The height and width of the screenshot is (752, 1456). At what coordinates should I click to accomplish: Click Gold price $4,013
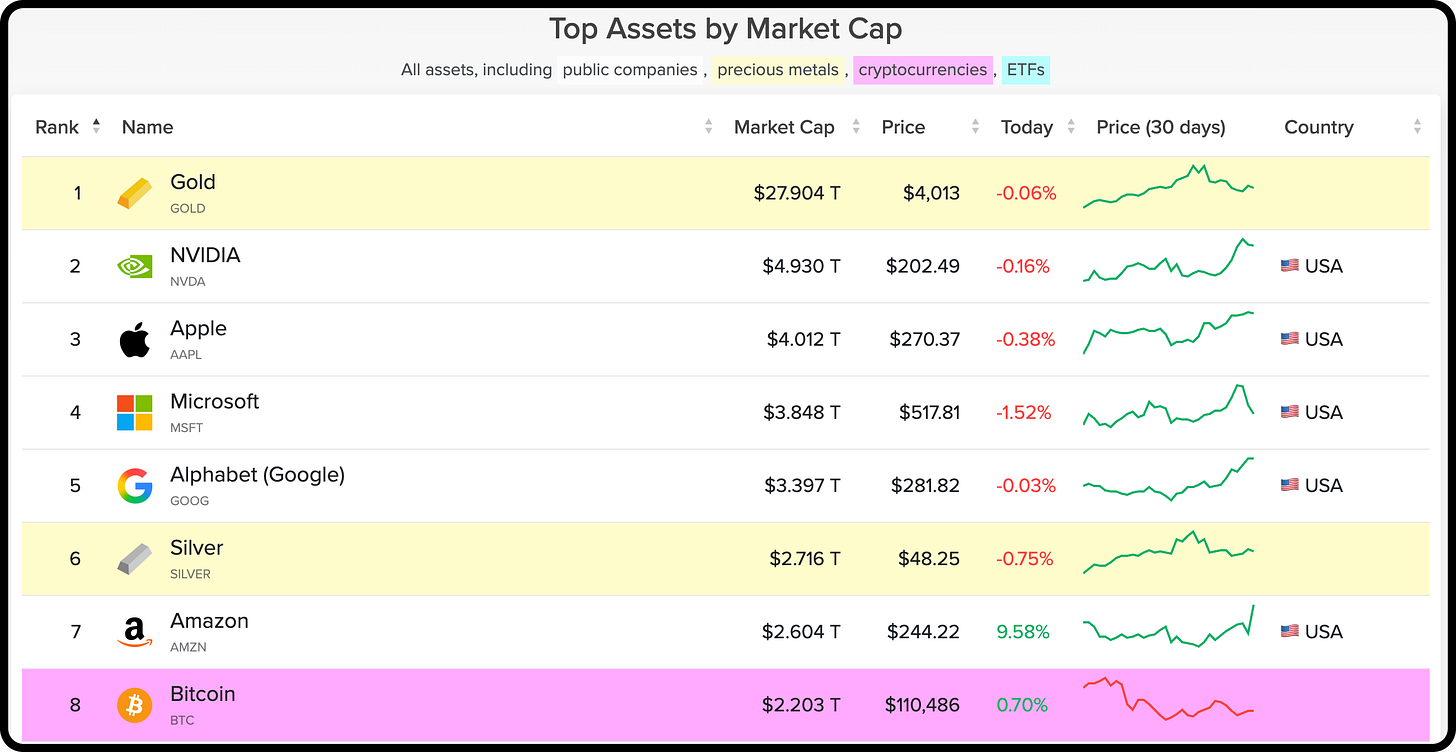point(931,193)
